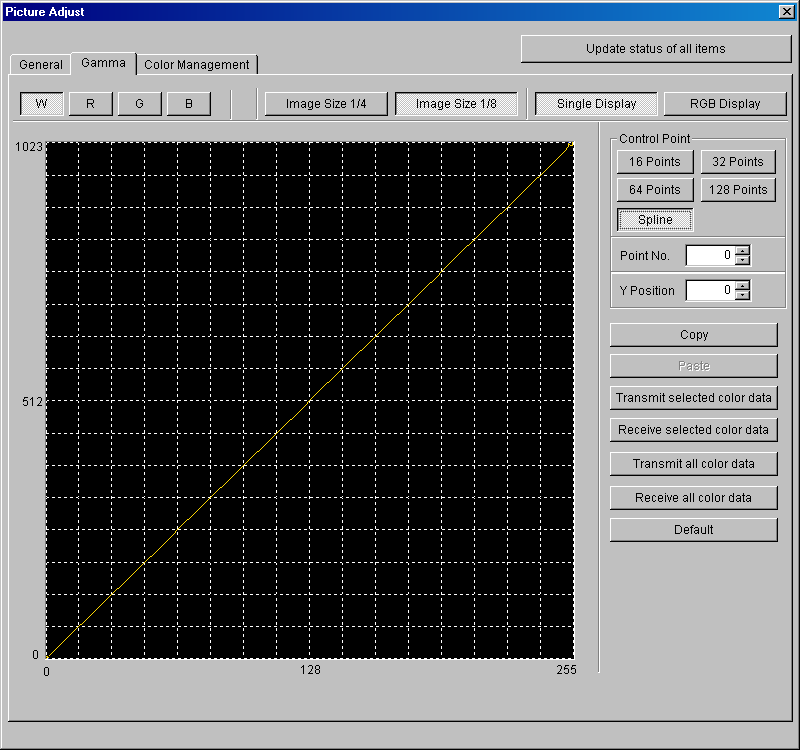This screenshot has width=800, height=750.
Task: Switch to the General tab
Action: pos(41,65)
